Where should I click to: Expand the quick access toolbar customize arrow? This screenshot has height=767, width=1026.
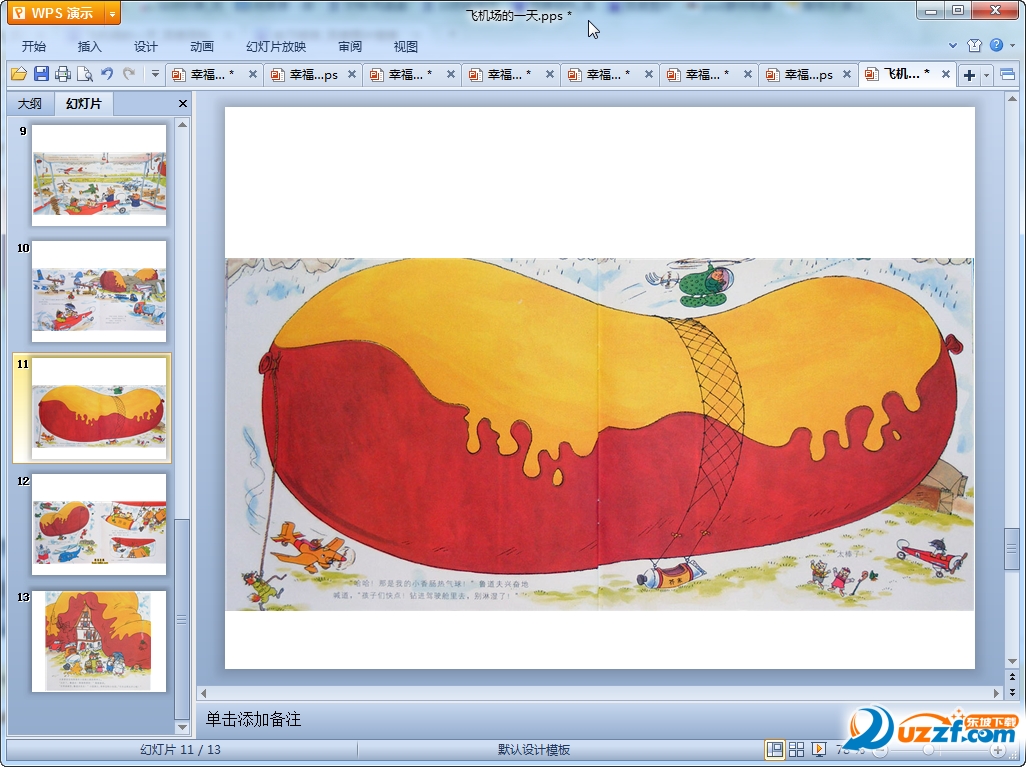[155, 74]
